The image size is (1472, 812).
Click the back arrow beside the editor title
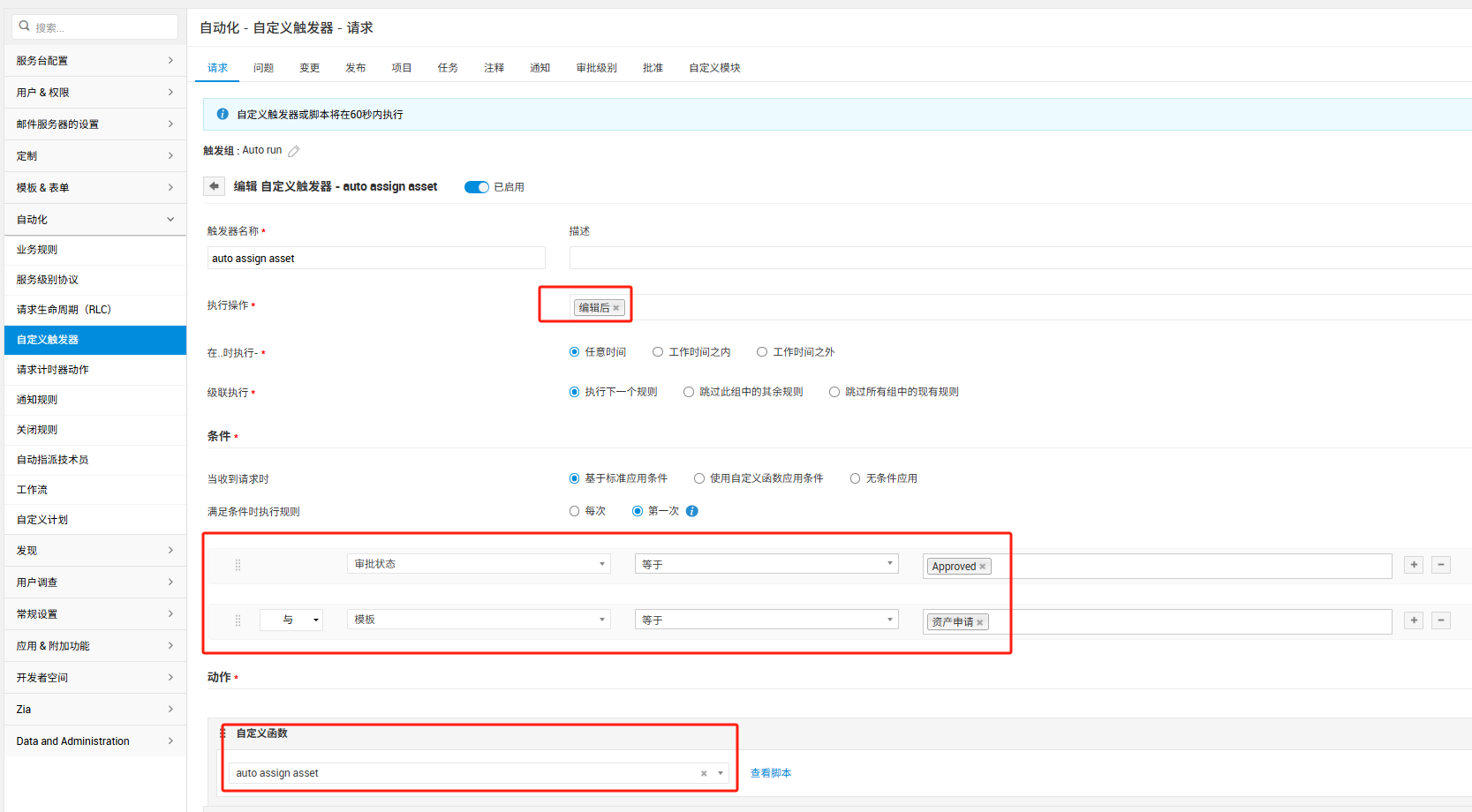(214, 186)
